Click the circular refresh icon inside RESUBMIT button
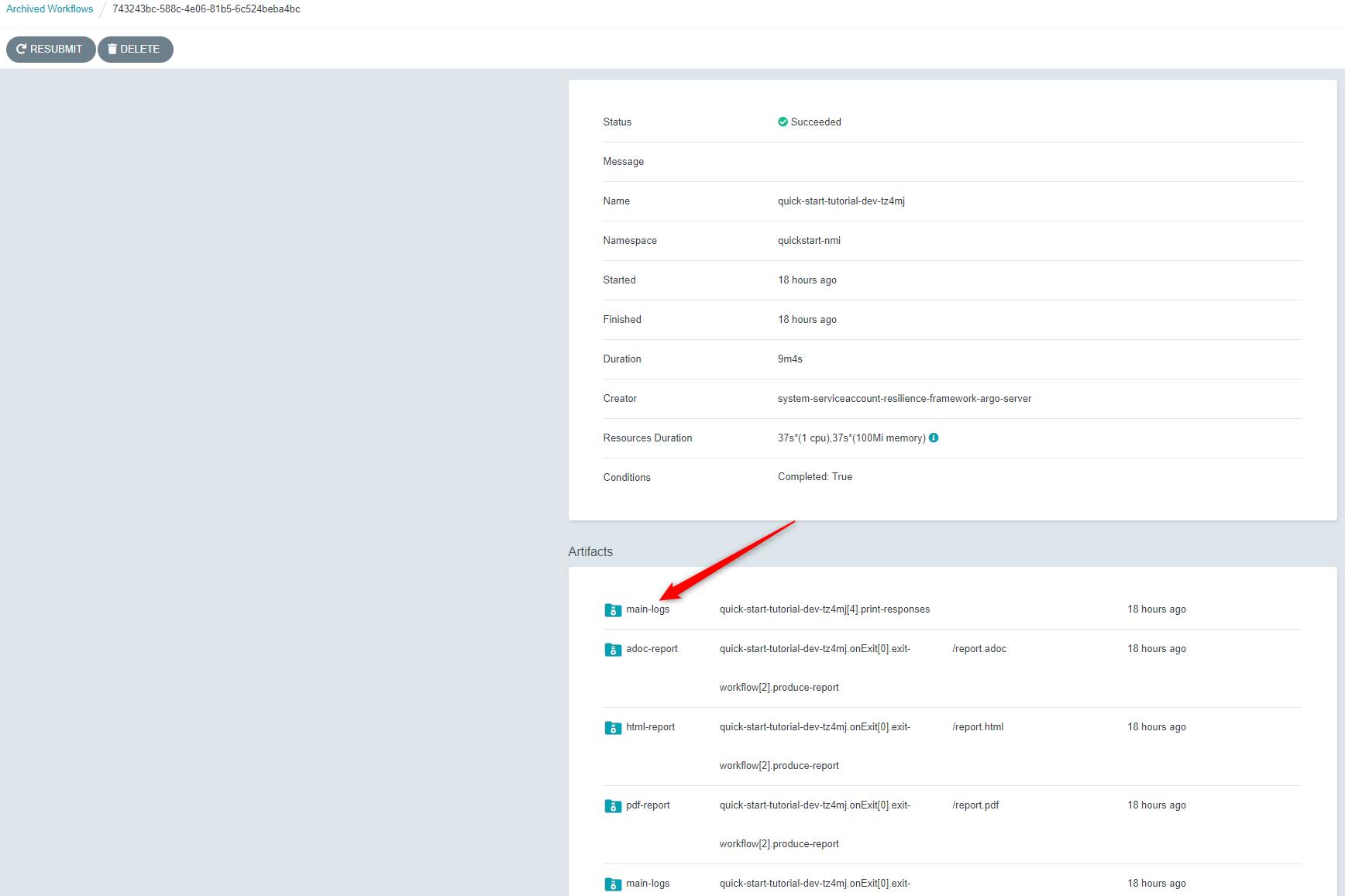1345x896 pixels. 22,49
